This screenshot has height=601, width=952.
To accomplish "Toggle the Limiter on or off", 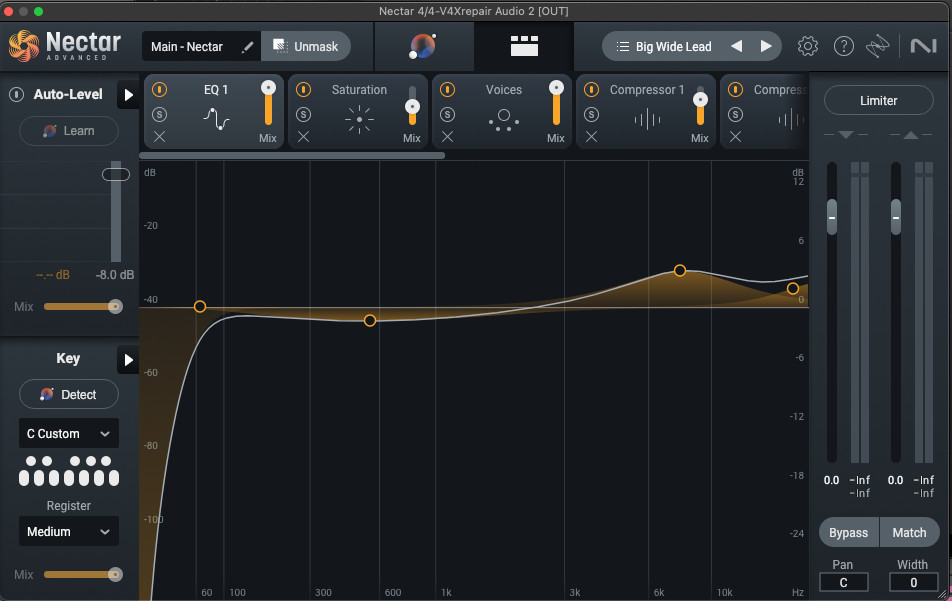I will 878,100.
